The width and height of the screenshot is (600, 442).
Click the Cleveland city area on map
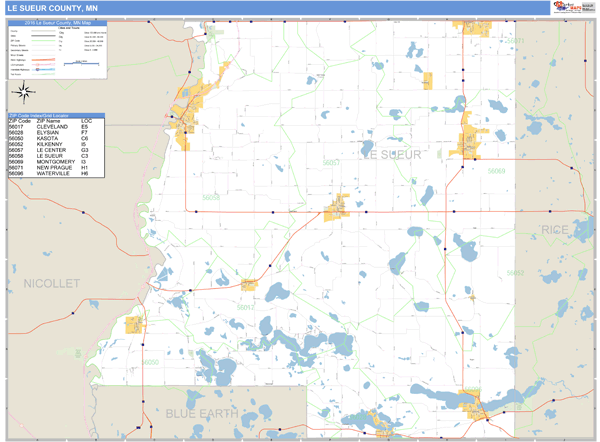[x=249, y=285]
